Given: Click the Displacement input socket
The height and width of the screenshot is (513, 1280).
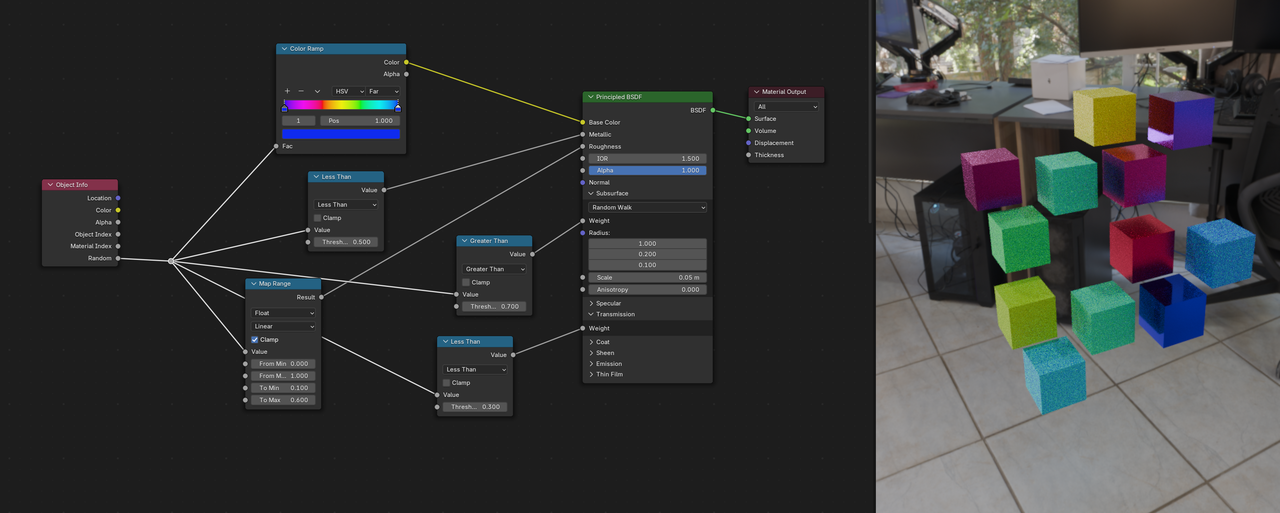Looking at the screenshot, I should 749,142.
